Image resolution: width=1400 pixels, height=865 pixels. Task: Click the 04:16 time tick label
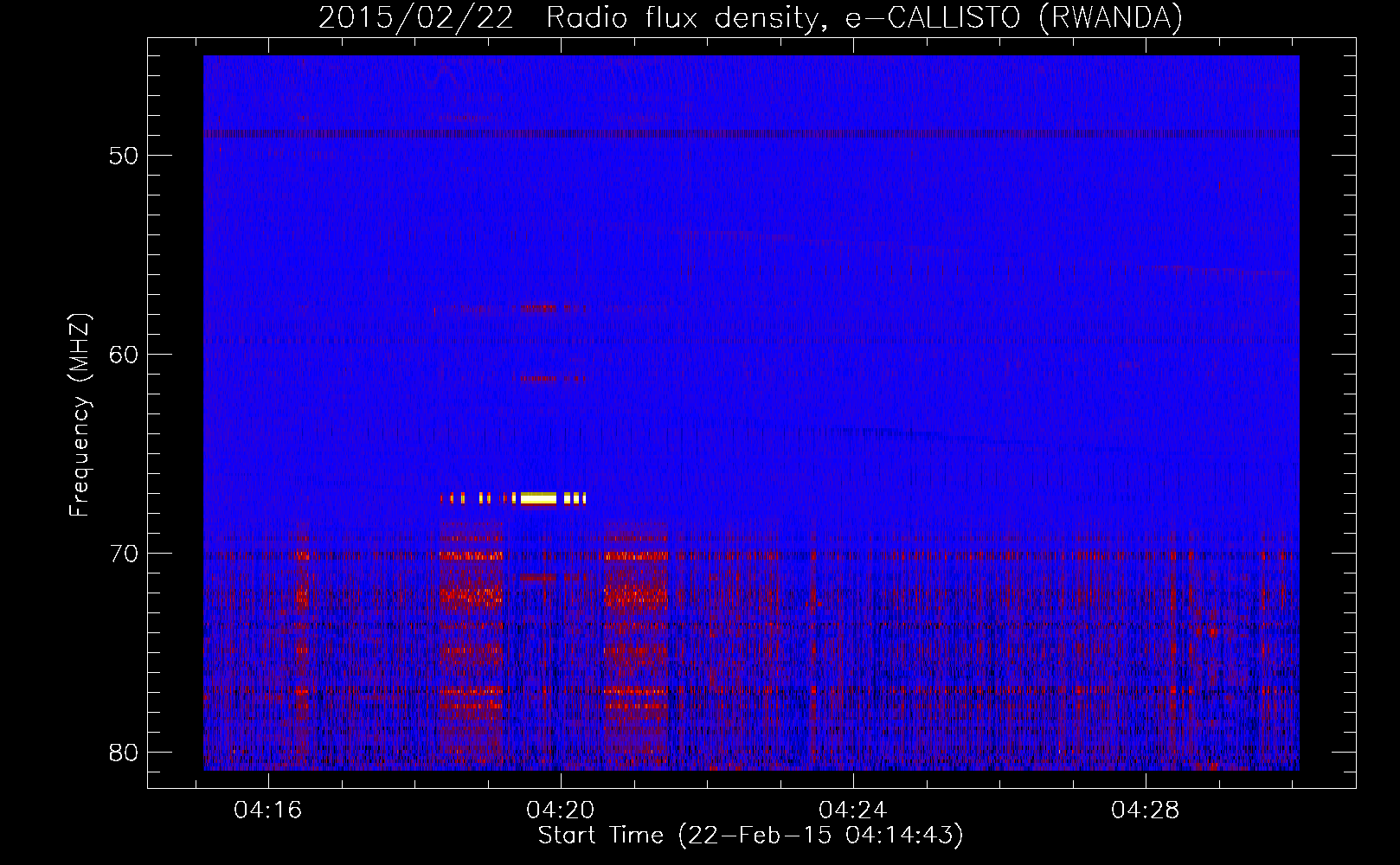pos(268,811)
